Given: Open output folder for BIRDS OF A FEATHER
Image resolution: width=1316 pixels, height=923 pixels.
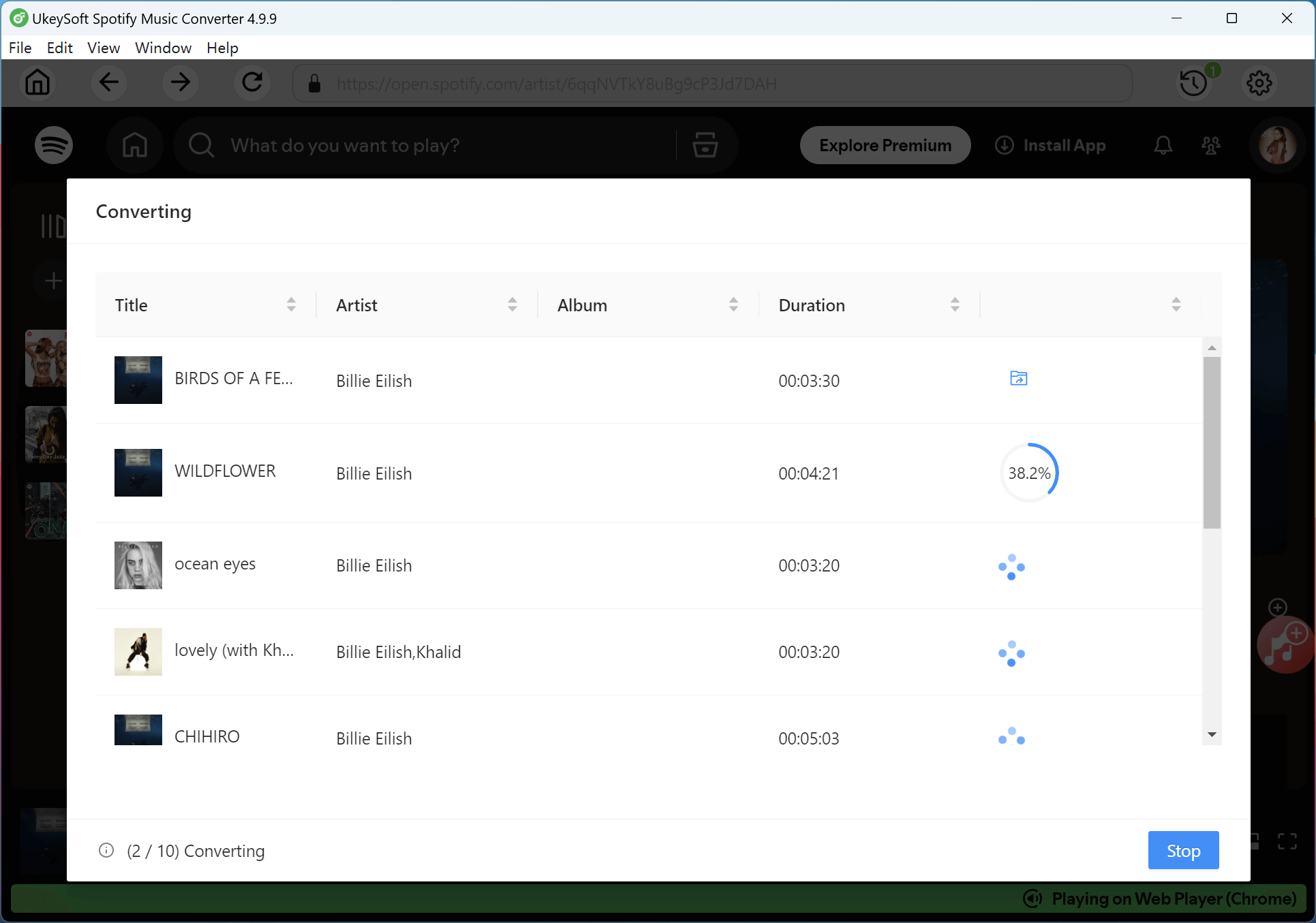Looking at the screenshot, I should [1018, 379].
